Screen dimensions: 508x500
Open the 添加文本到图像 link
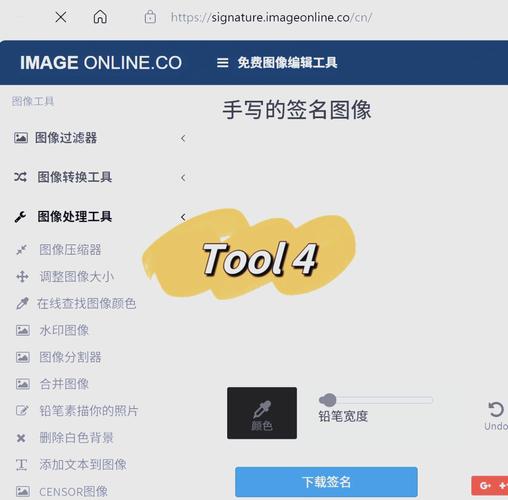[x=83, y=465]
